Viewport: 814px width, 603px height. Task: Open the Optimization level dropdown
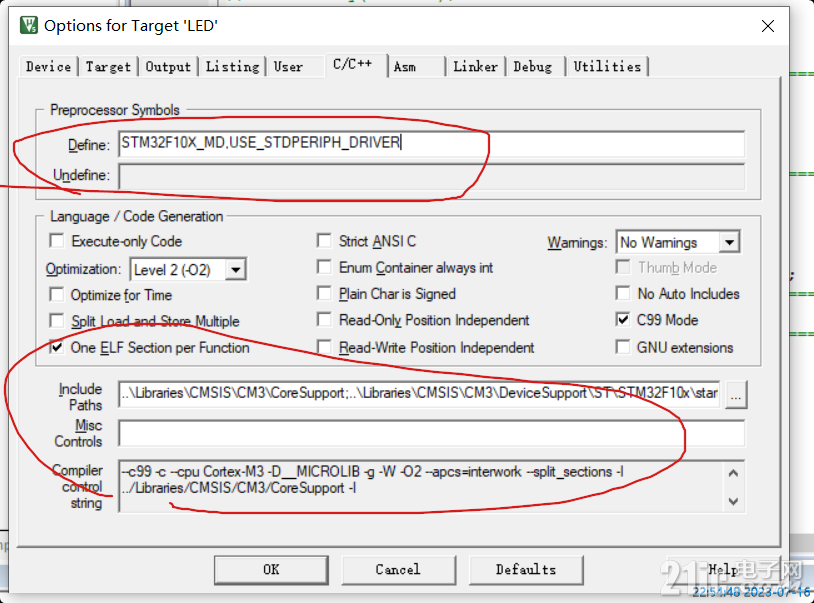[235, 270]
